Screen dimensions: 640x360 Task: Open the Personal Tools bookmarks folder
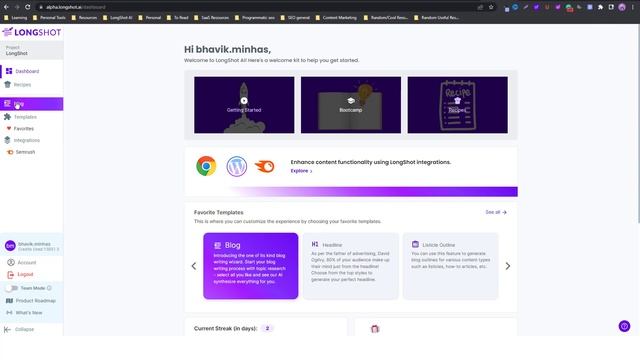click(49, 18)
